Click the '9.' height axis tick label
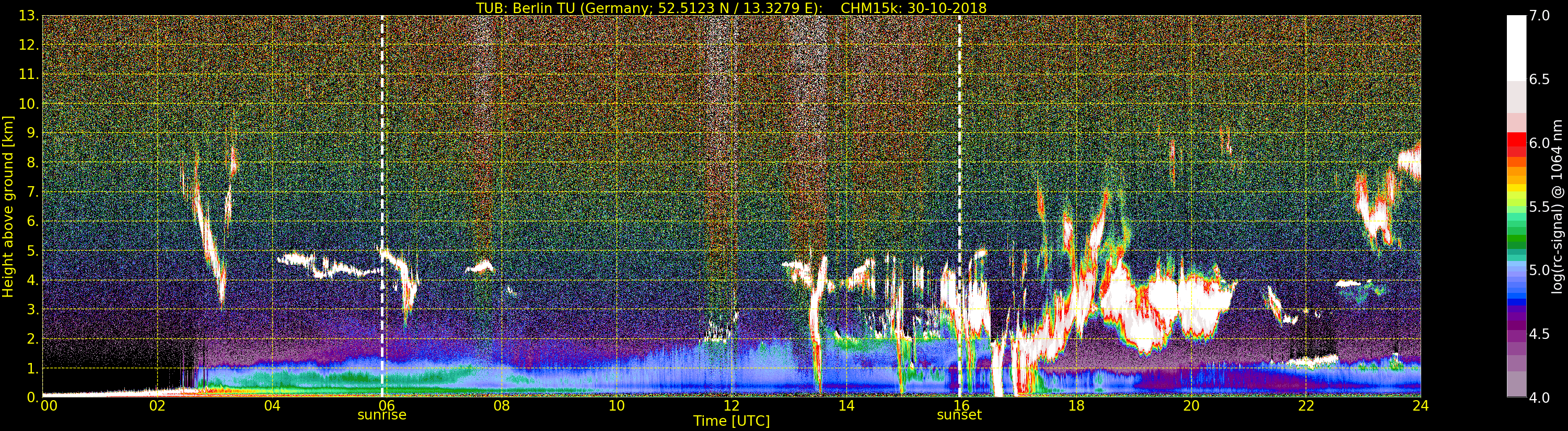 coord(32,133)
